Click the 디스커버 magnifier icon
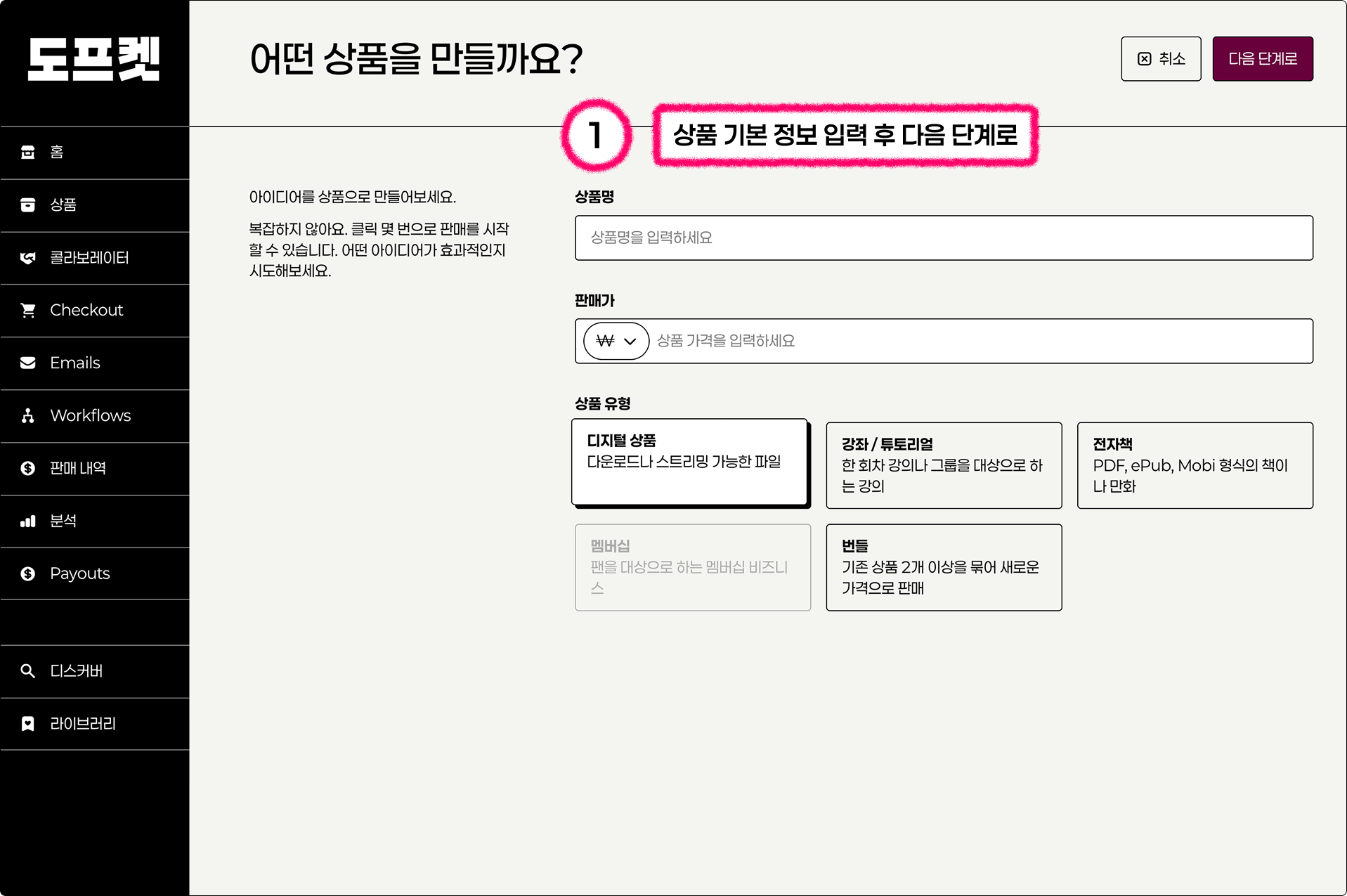Screen dimensions: 1347x896 28,671
